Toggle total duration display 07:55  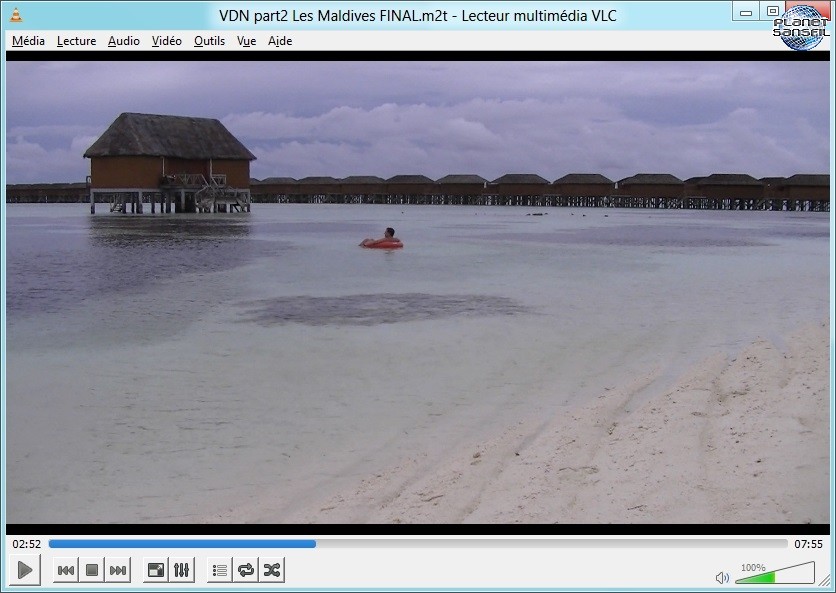808,544
